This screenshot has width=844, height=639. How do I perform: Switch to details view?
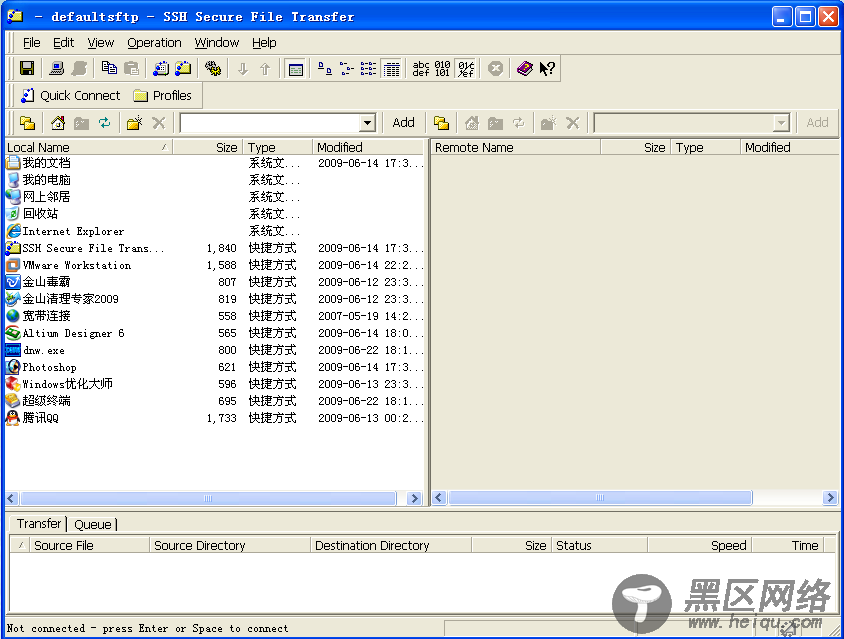click(x=391, y=69)
